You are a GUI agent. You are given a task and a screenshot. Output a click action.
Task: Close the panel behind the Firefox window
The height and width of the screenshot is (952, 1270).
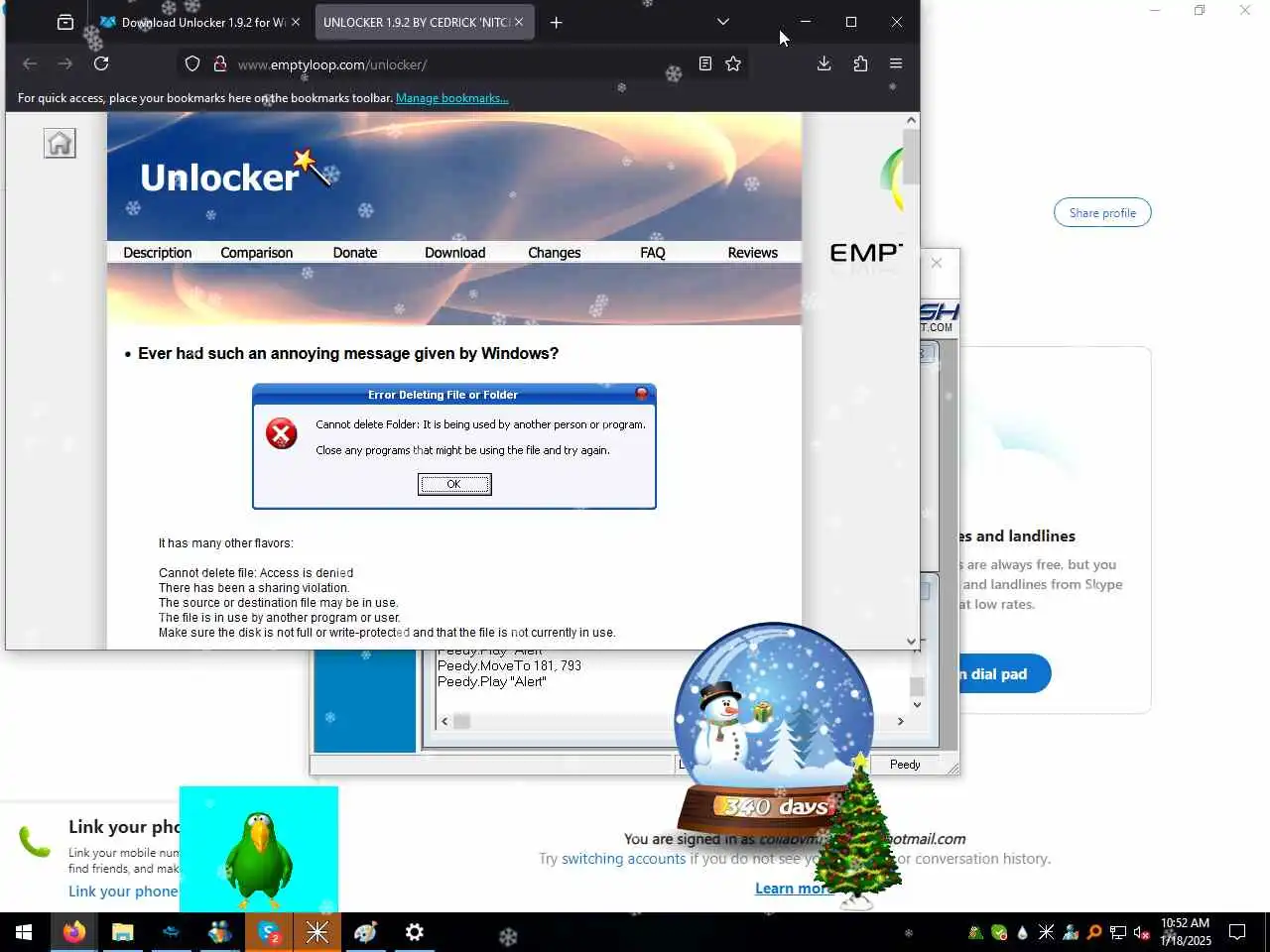click(937, 263)
